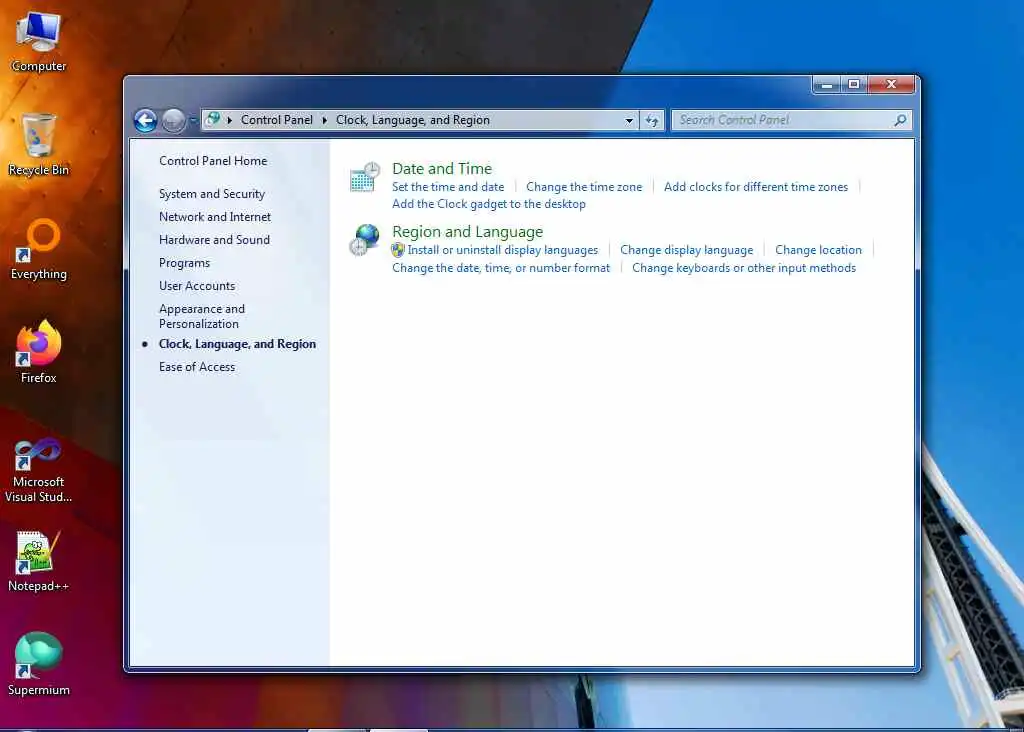The width and height of the screenshot is (1024, 732).
Task: Open the Region and Language heading
Action: coord(467,232)
